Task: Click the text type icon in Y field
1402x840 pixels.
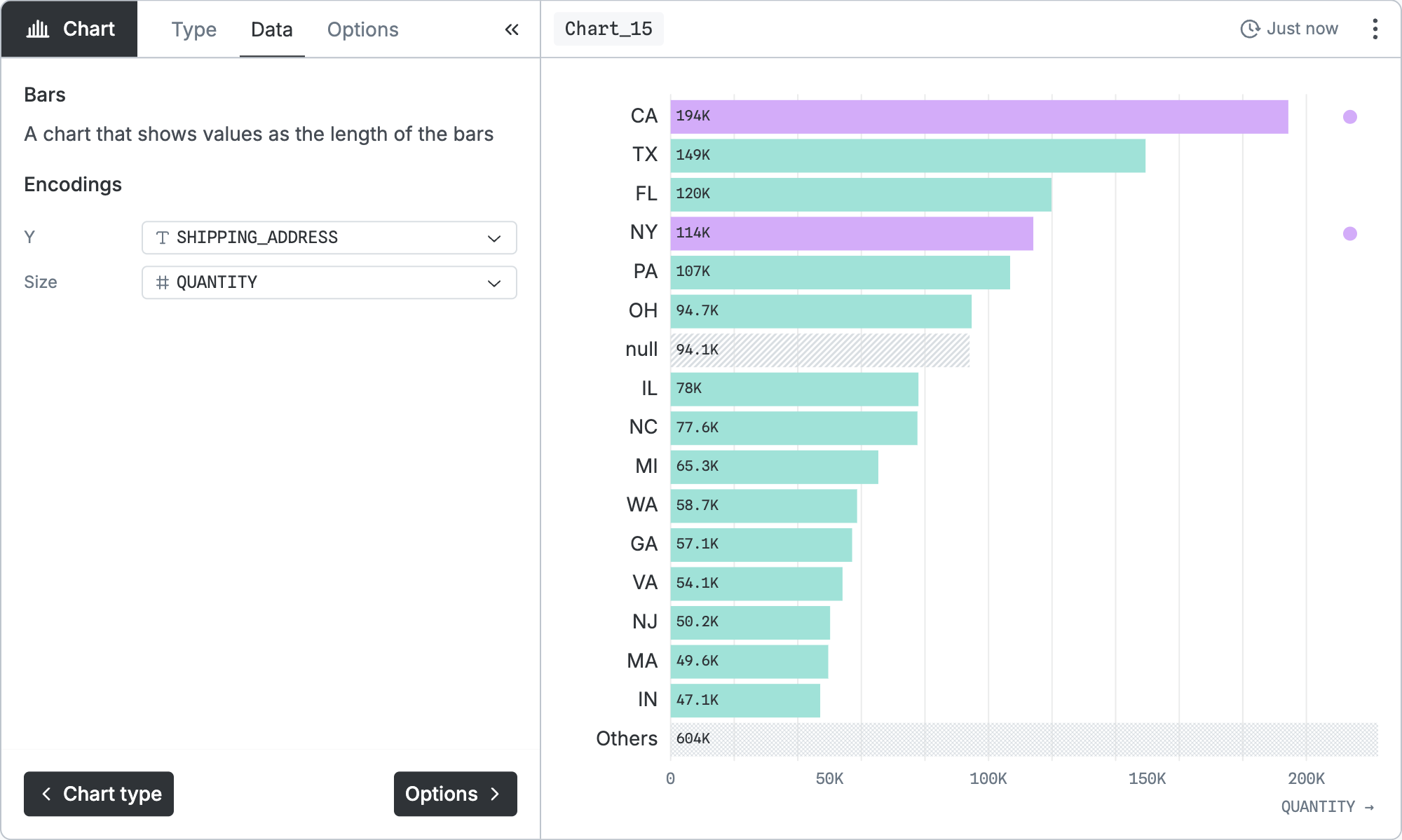Action: pyautogui.click(x=162, y=237)
